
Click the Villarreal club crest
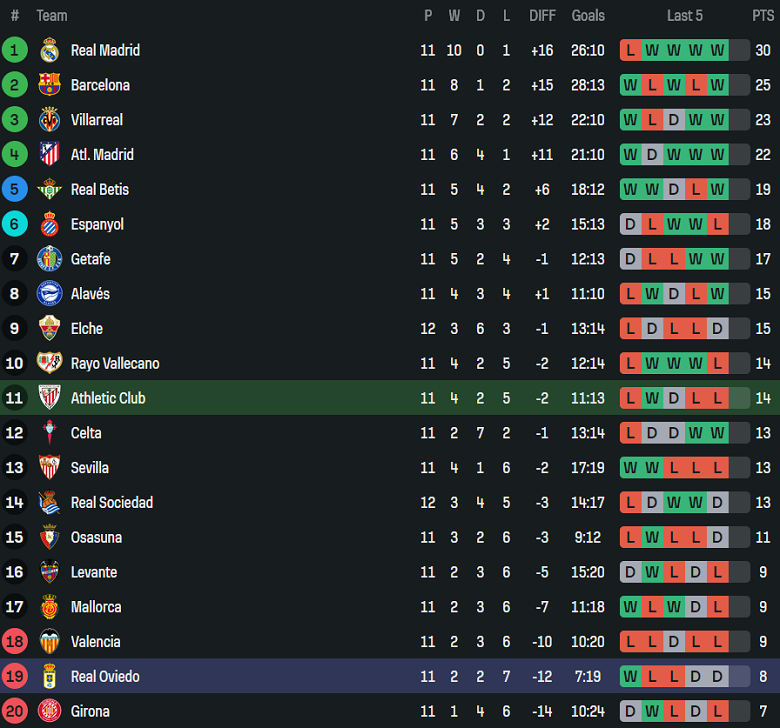coord(49,120)
